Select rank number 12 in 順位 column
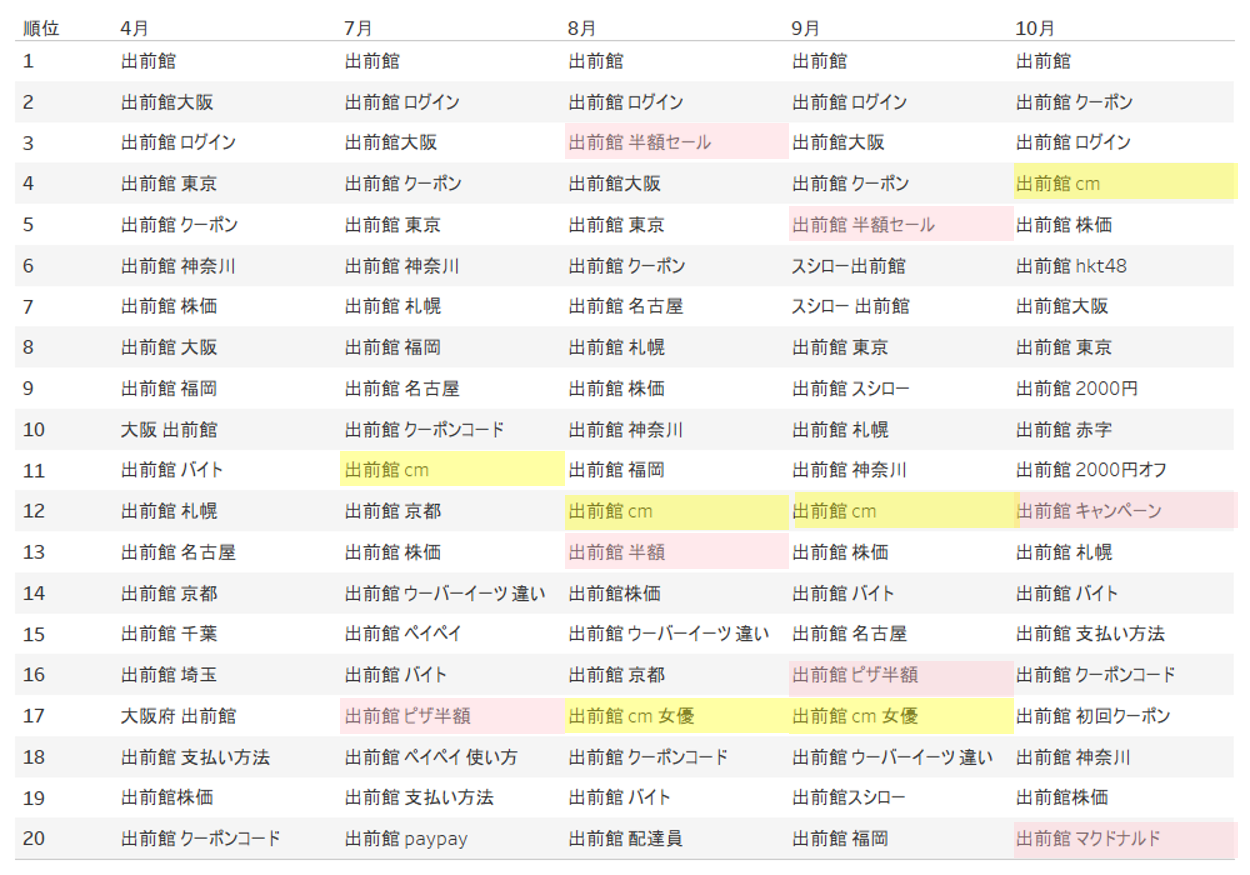Image resolution: width=1250 pixels, height=875 pixels. pos(34,511)
